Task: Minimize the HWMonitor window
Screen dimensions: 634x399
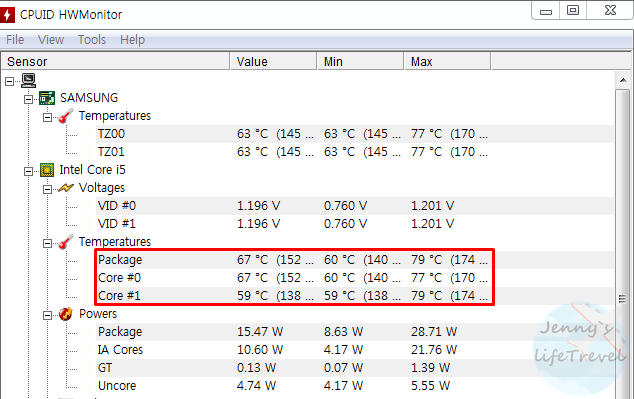Action: [546, 11]
